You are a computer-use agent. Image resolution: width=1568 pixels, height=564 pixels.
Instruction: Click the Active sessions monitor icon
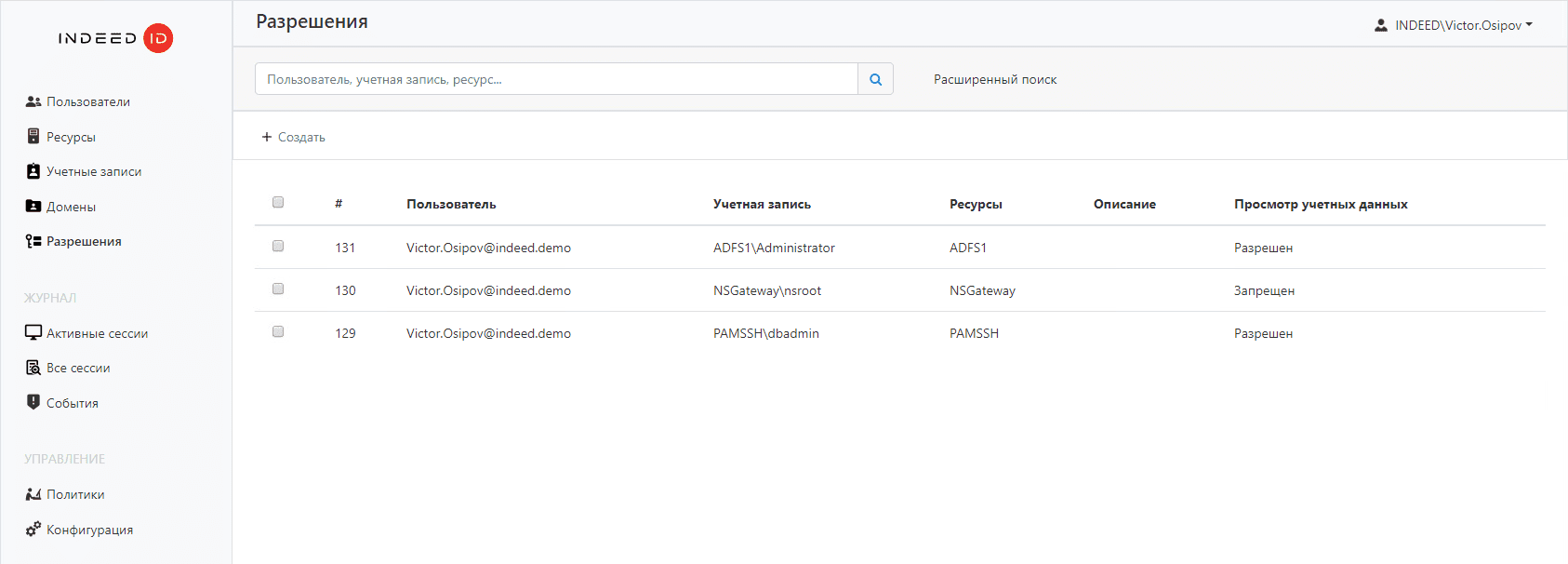[33, 333]
